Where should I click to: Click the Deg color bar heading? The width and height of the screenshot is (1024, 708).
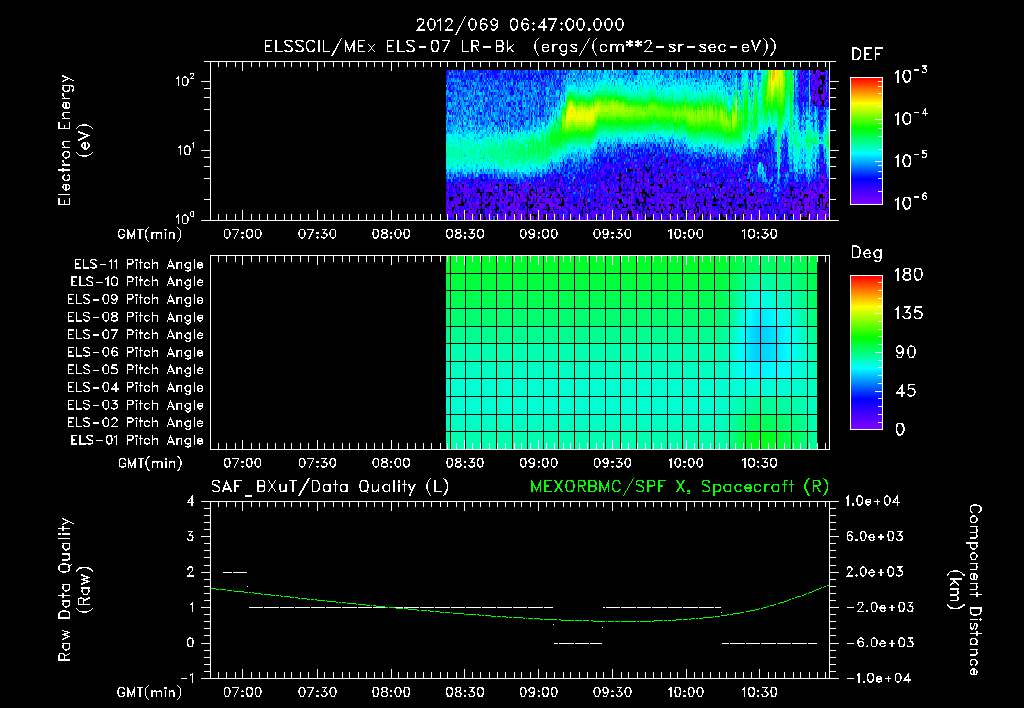coord(867,253)
